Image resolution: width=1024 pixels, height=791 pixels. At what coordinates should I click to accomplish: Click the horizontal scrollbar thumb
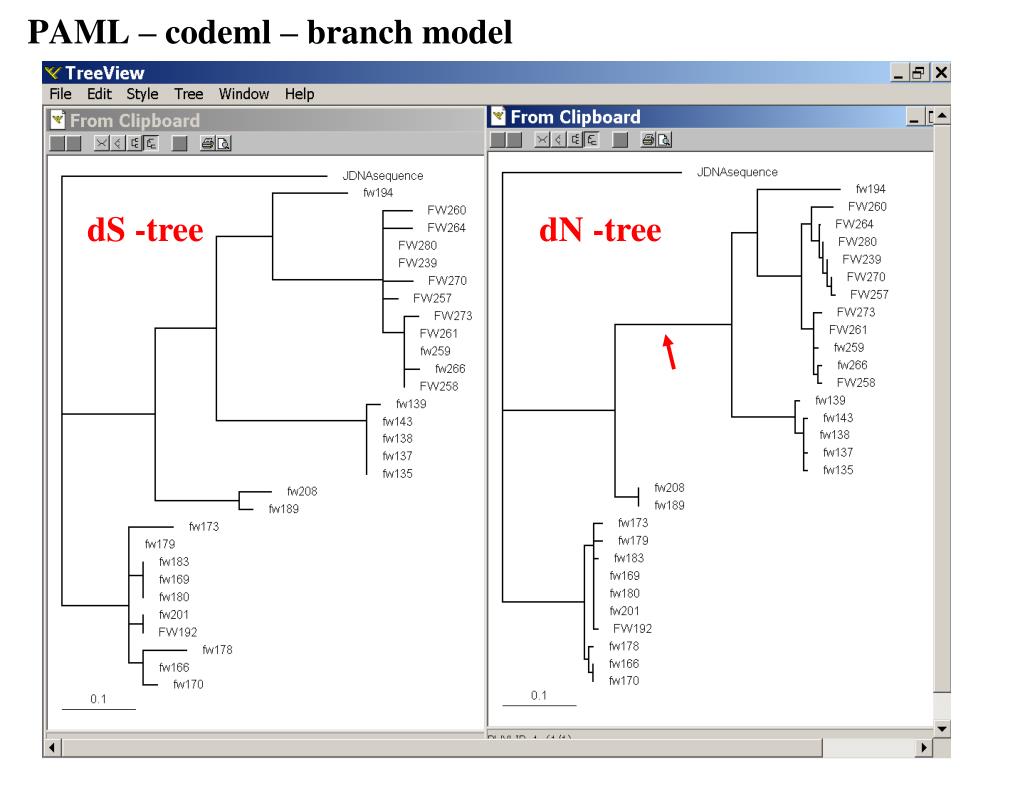coord(441,747)
